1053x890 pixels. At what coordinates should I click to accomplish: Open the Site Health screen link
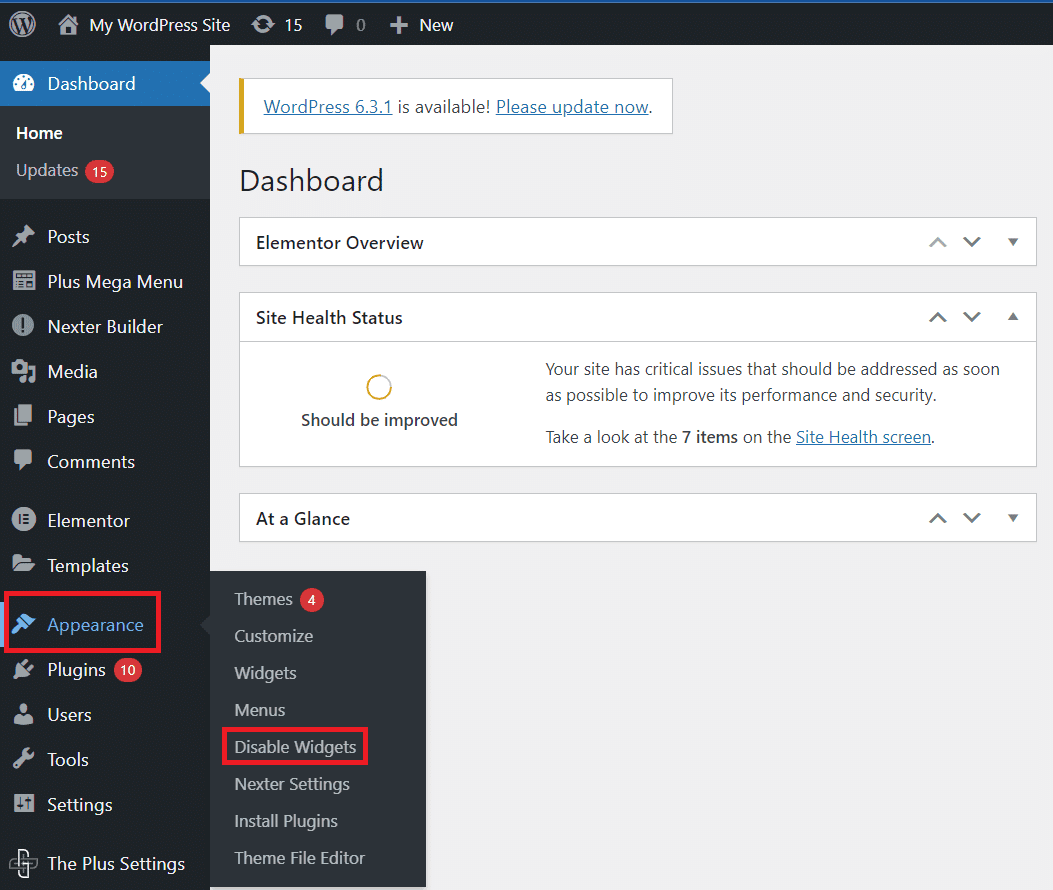coord(862,436)
